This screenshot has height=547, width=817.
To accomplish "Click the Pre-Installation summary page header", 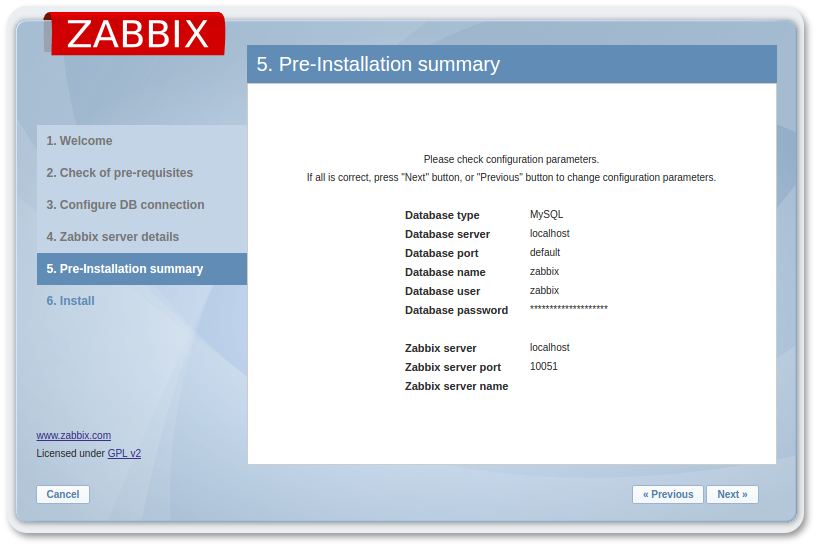I will coord(378,65).
